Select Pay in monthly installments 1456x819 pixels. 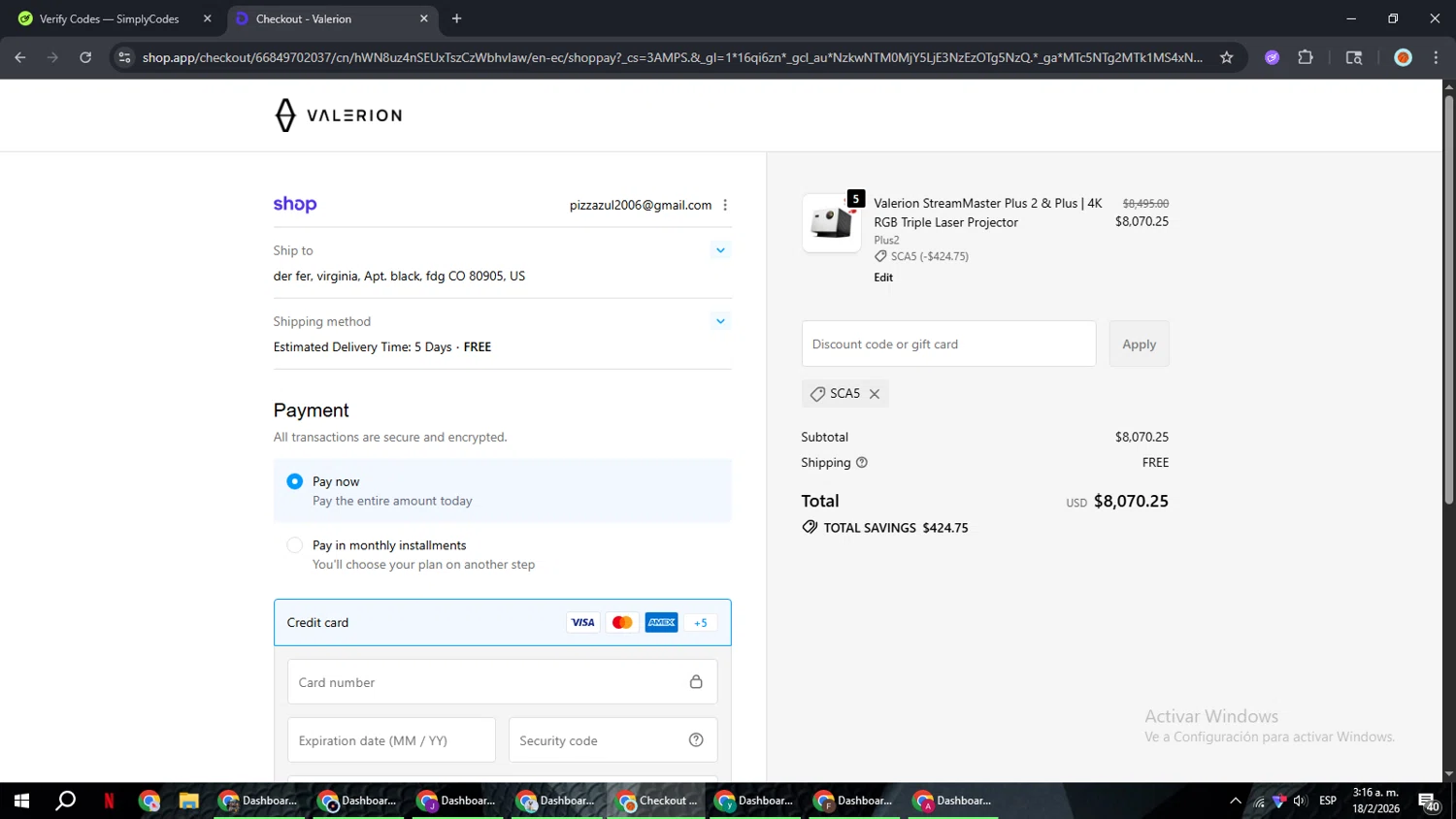(x=295, y=545)
